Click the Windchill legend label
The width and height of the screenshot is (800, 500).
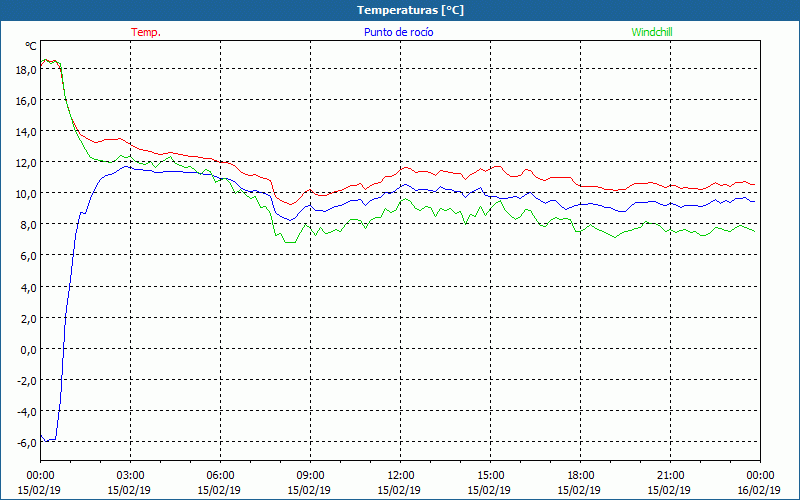[652, 32]
